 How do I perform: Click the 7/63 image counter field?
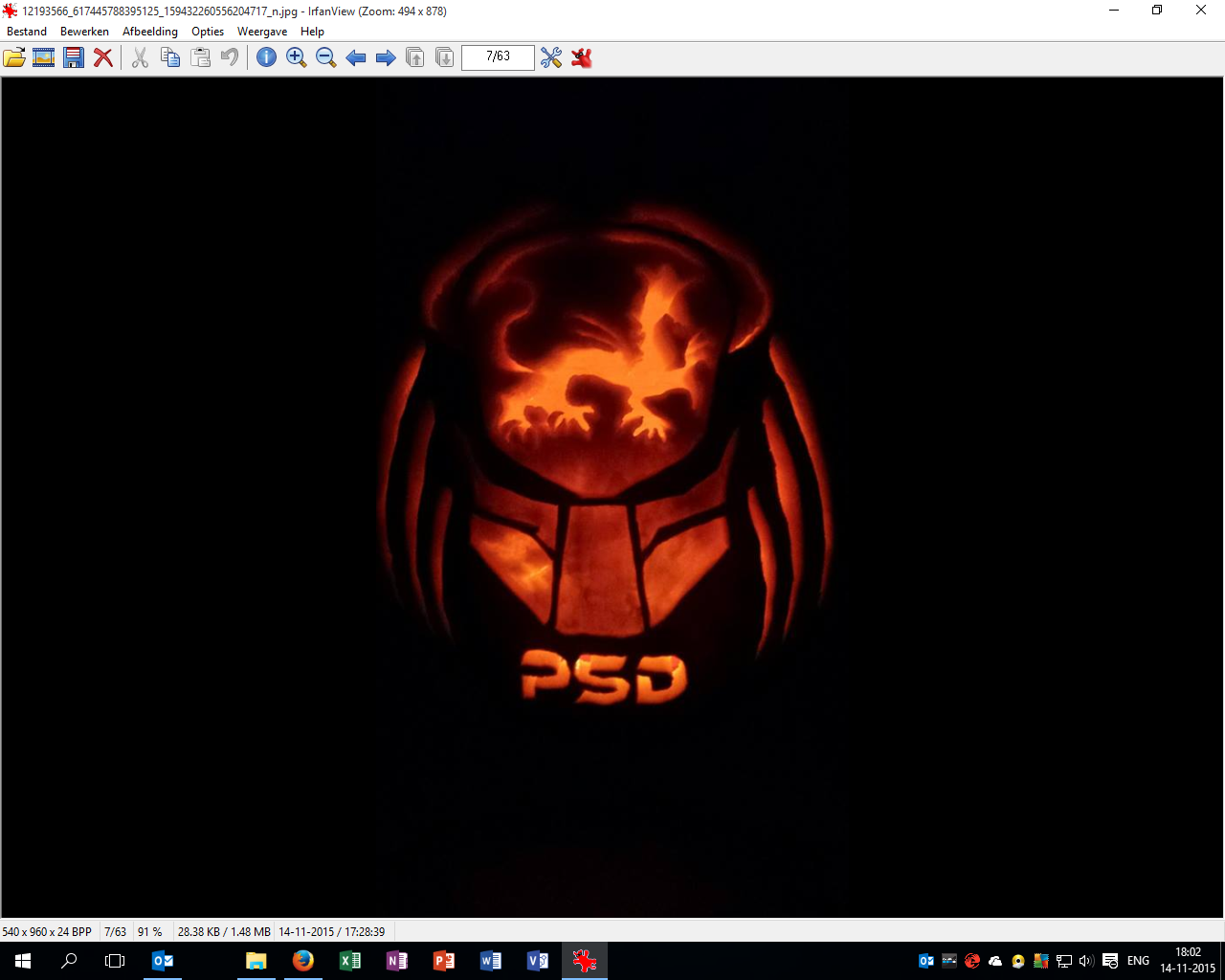coord(498,57)
